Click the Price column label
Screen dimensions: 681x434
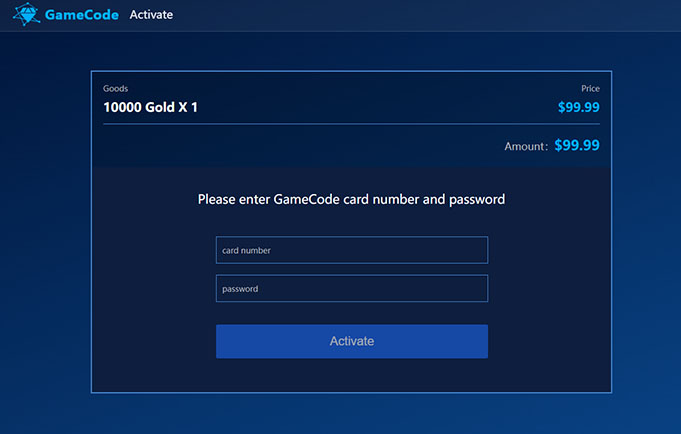pos(590,89)
